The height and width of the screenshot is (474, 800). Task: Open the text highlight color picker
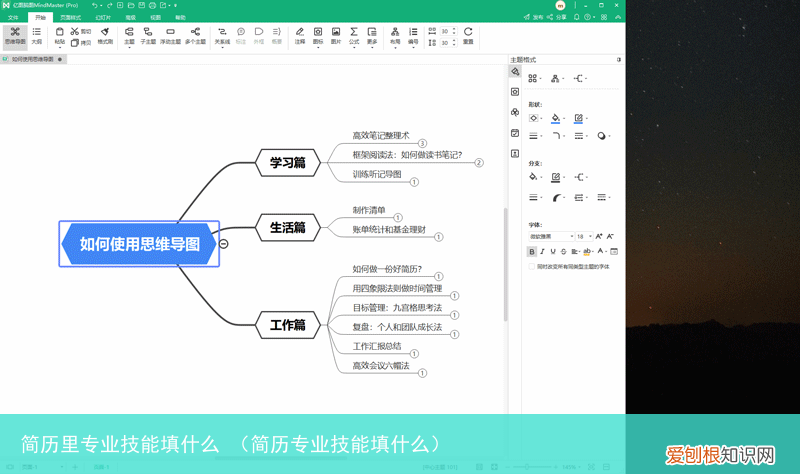(588, 252)
